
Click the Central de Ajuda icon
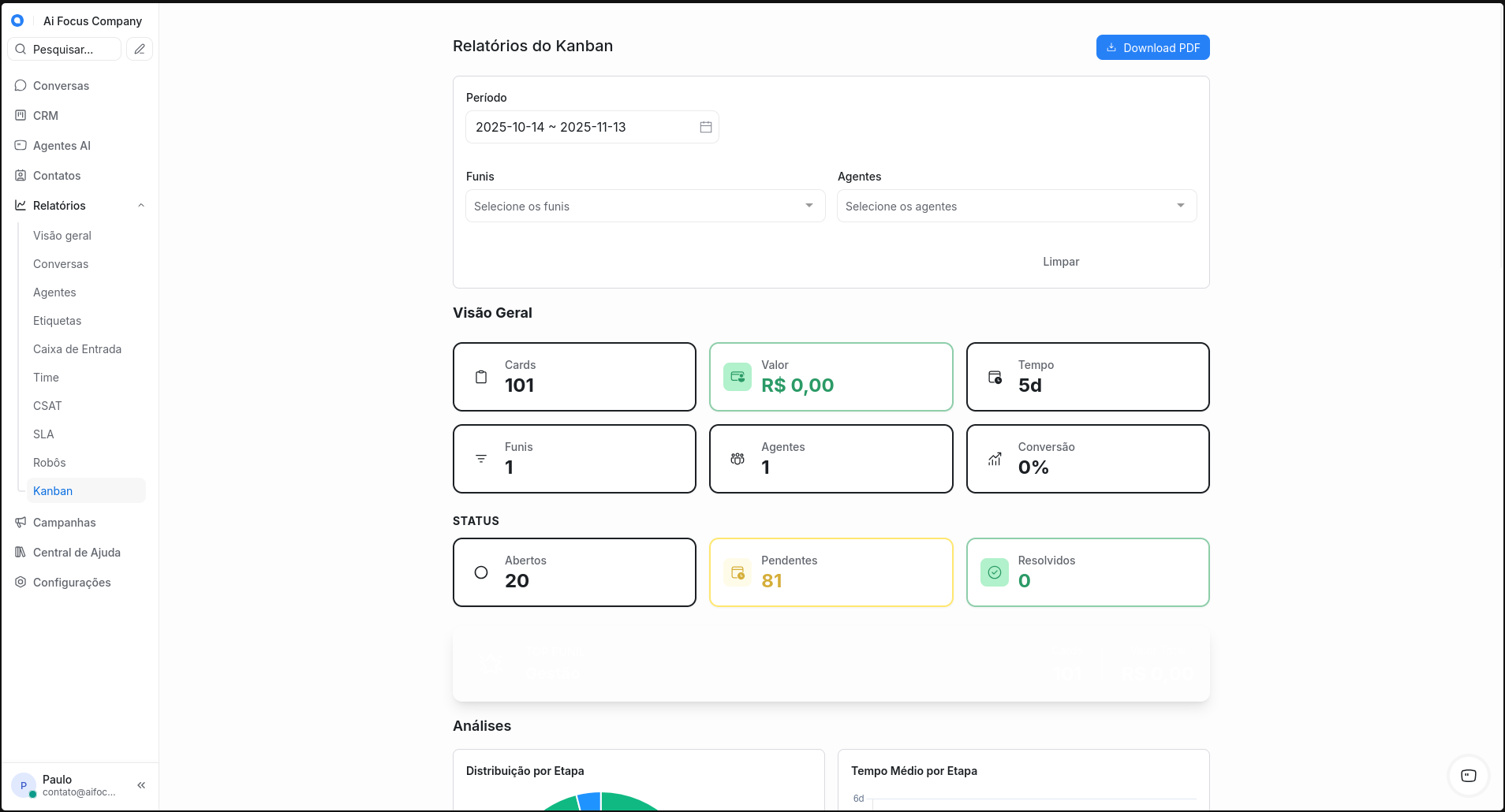point(20,552)
